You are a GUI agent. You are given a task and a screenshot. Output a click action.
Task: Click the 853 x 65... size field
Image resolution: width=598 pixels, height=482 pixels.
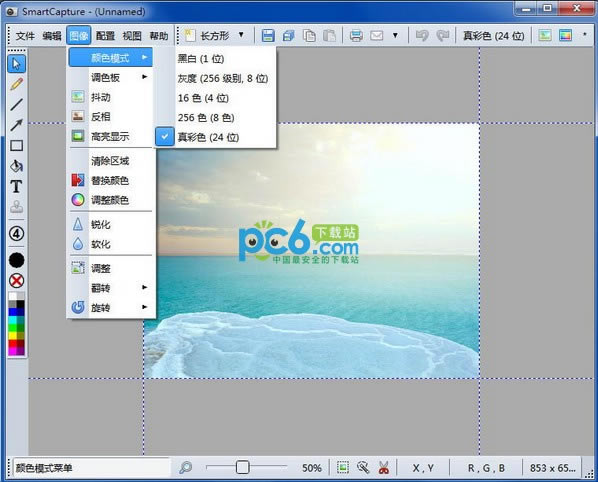(552, 468)
